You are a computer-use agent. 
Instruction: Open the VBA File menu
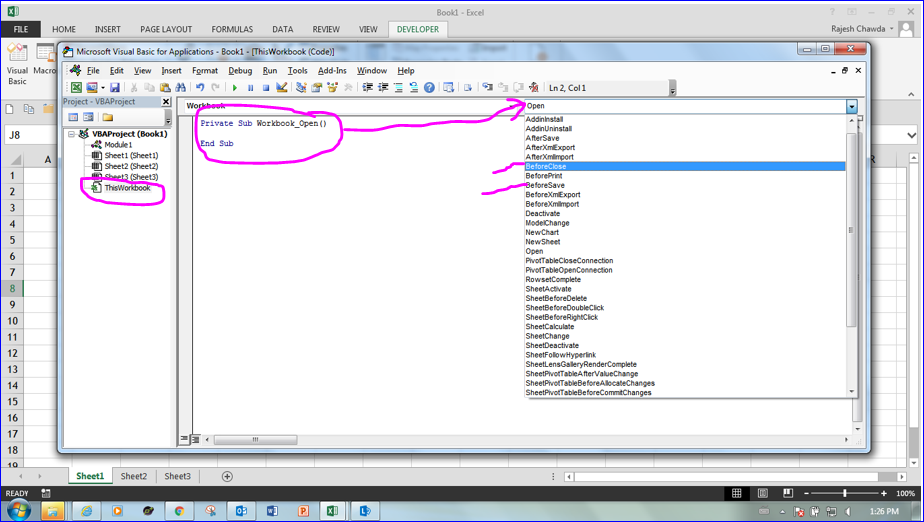[x=93, y=71]
